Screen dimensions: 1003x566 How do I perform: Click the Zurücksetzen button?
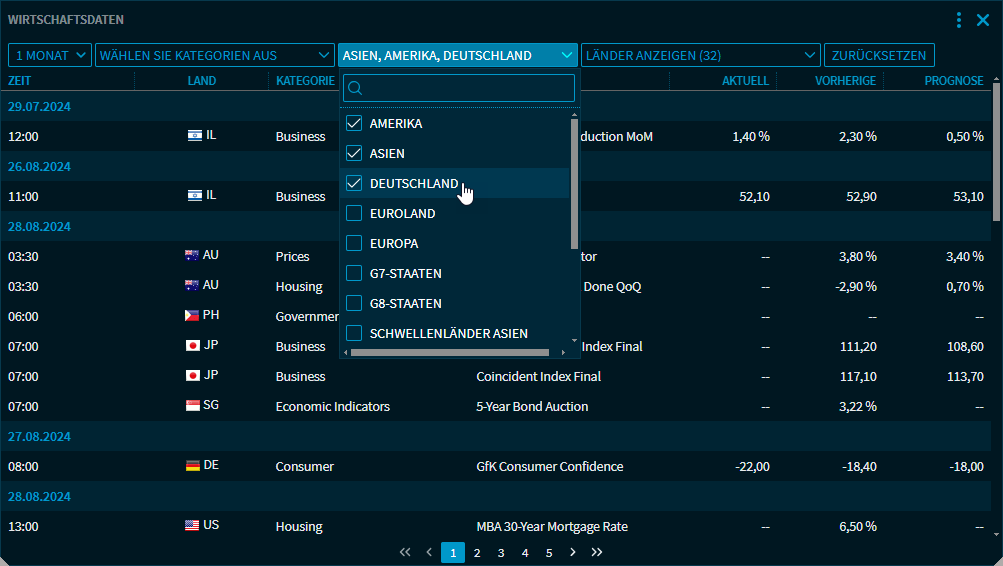(x=879, y=56)
